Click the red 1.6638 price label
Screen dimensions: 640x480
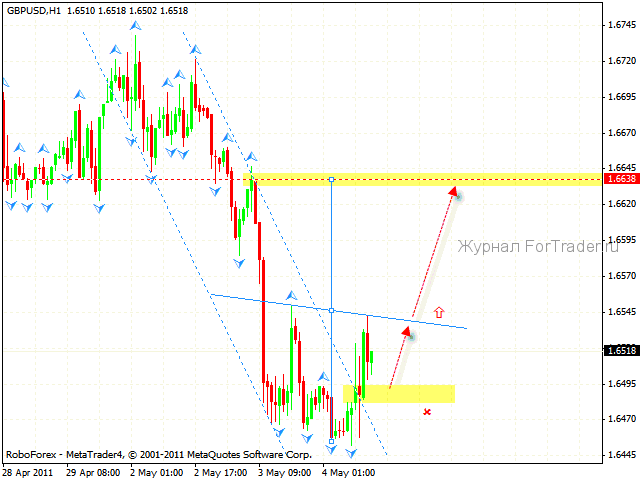coord(621,179)
